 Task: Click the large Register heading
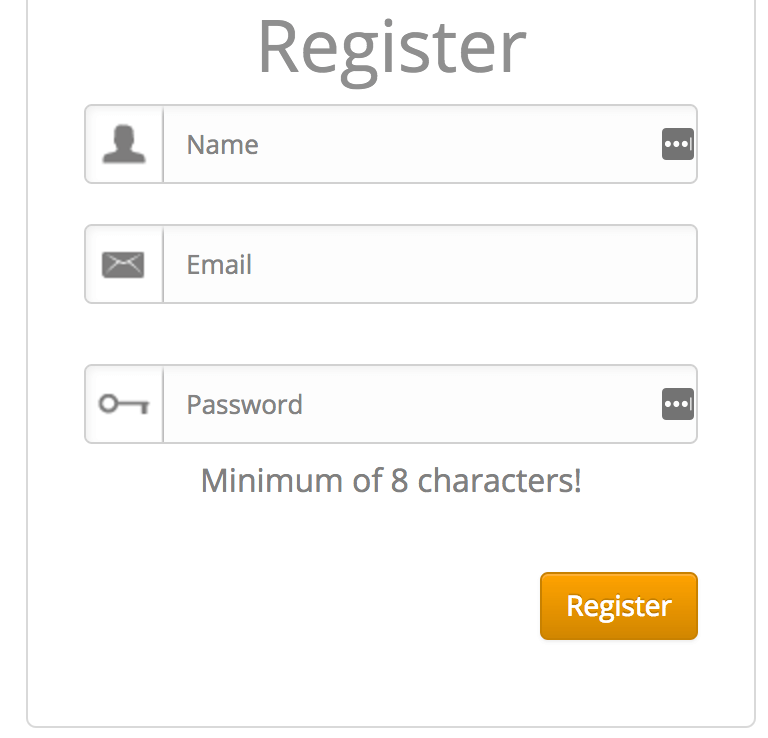pos(391,46)
